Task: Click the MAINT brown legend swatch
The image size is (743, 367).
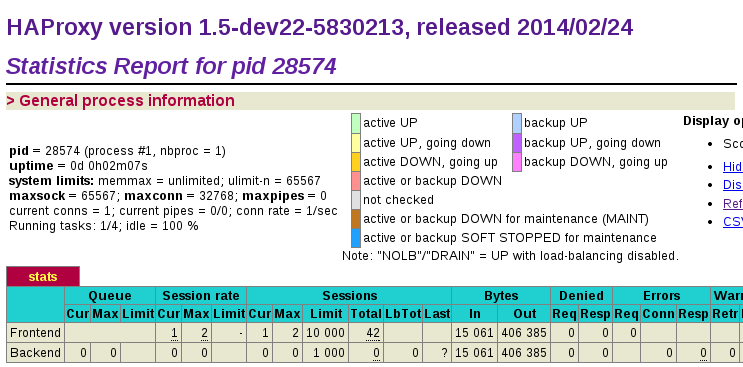Action: (x=356, y=219)
